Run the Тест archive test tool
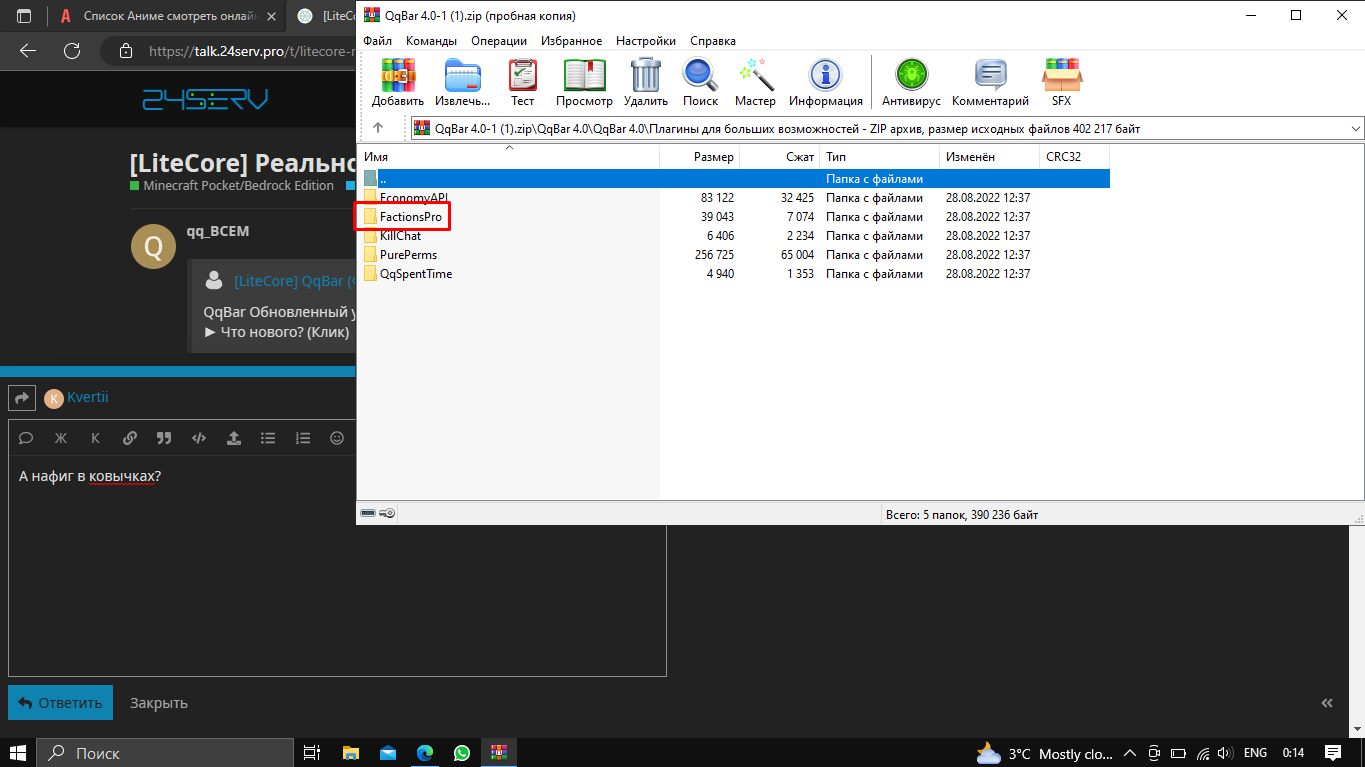The width and height of the screenshot is (1365, 767). click(522, 82)
